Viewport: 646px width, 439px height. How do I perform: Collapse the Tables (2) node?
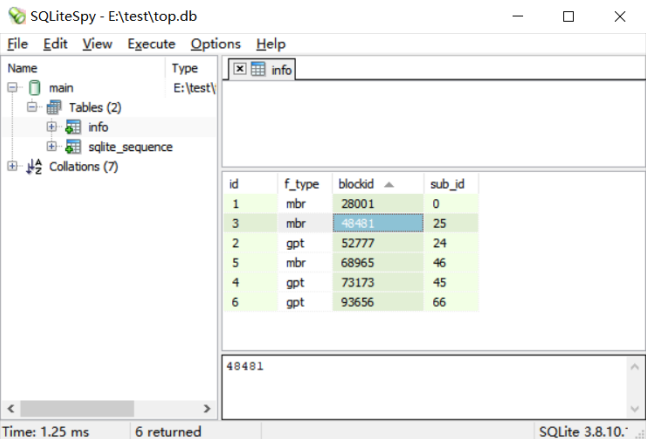pyautogui.click(x=32, y=107)
